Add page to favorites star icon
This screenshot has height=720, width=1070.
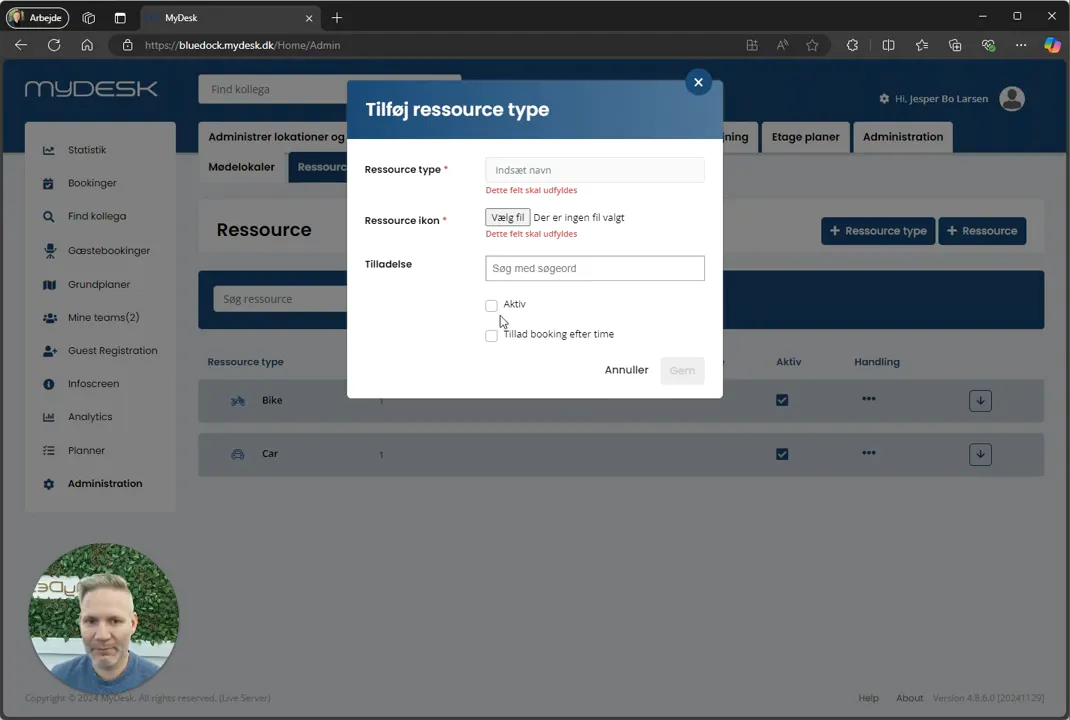coord(812,45)
